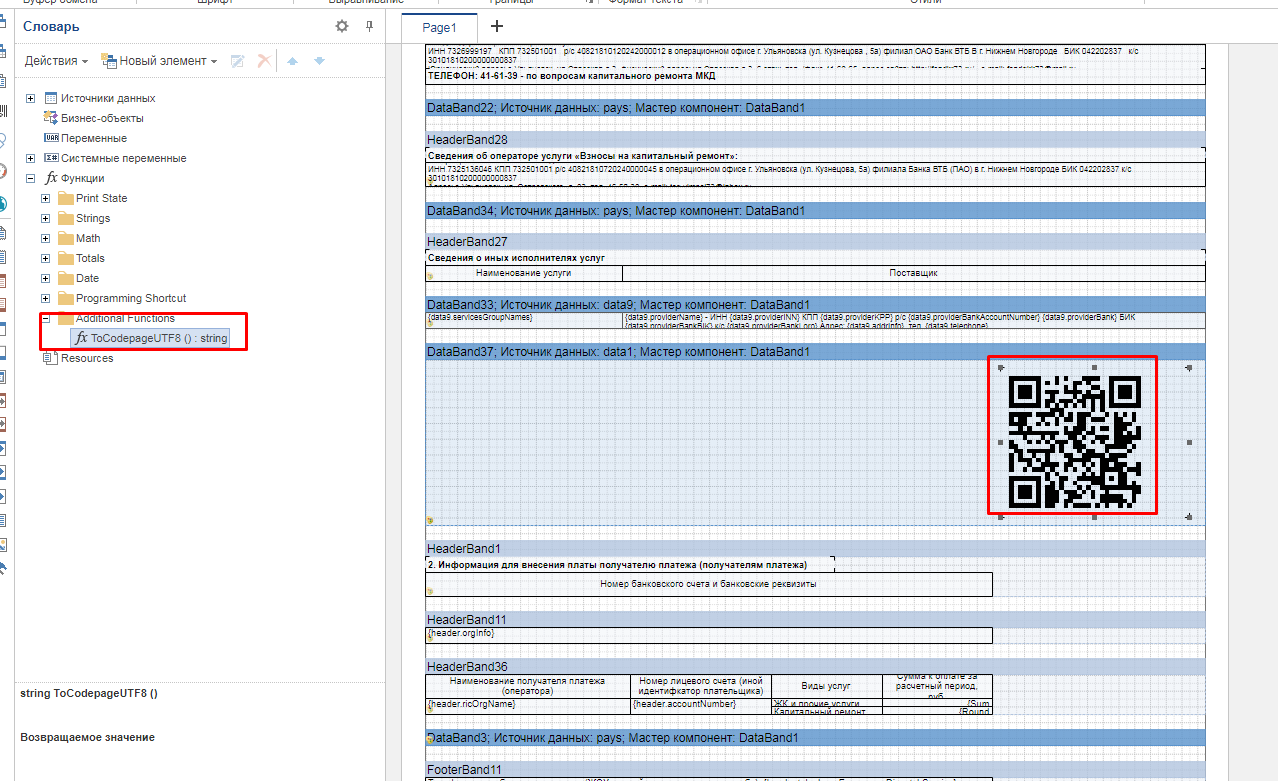
Task: Expand the Math folder
Action: [x=45, y=238]
